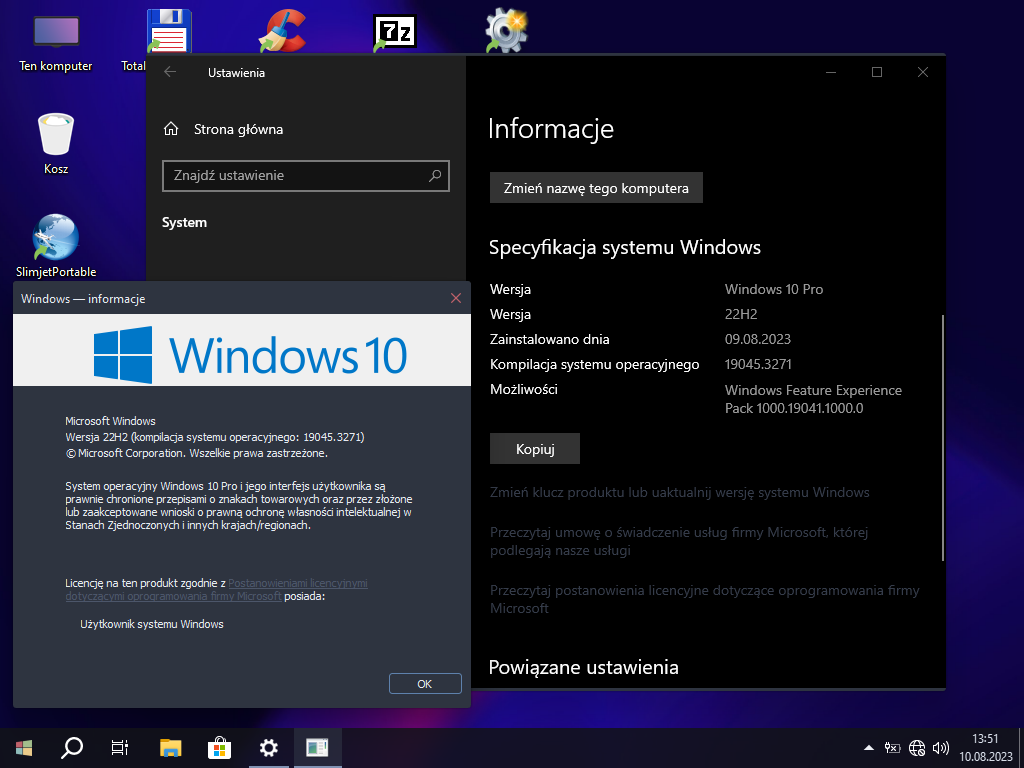Launch SlimjetPortable from desktop
This screenshot has width=1024, height=768.
[x=56, y=238]
